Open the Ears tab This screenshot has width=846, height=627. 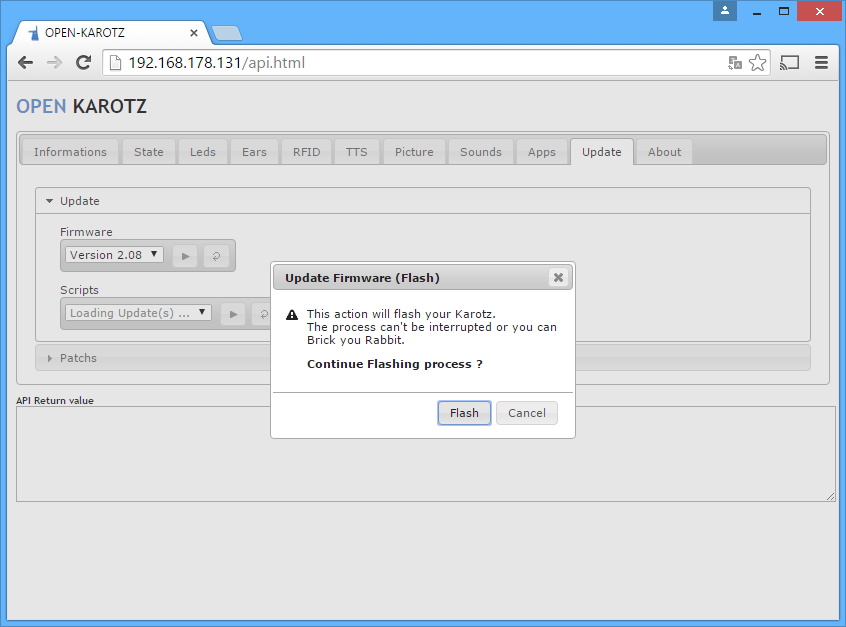click(x=254, y=152)
